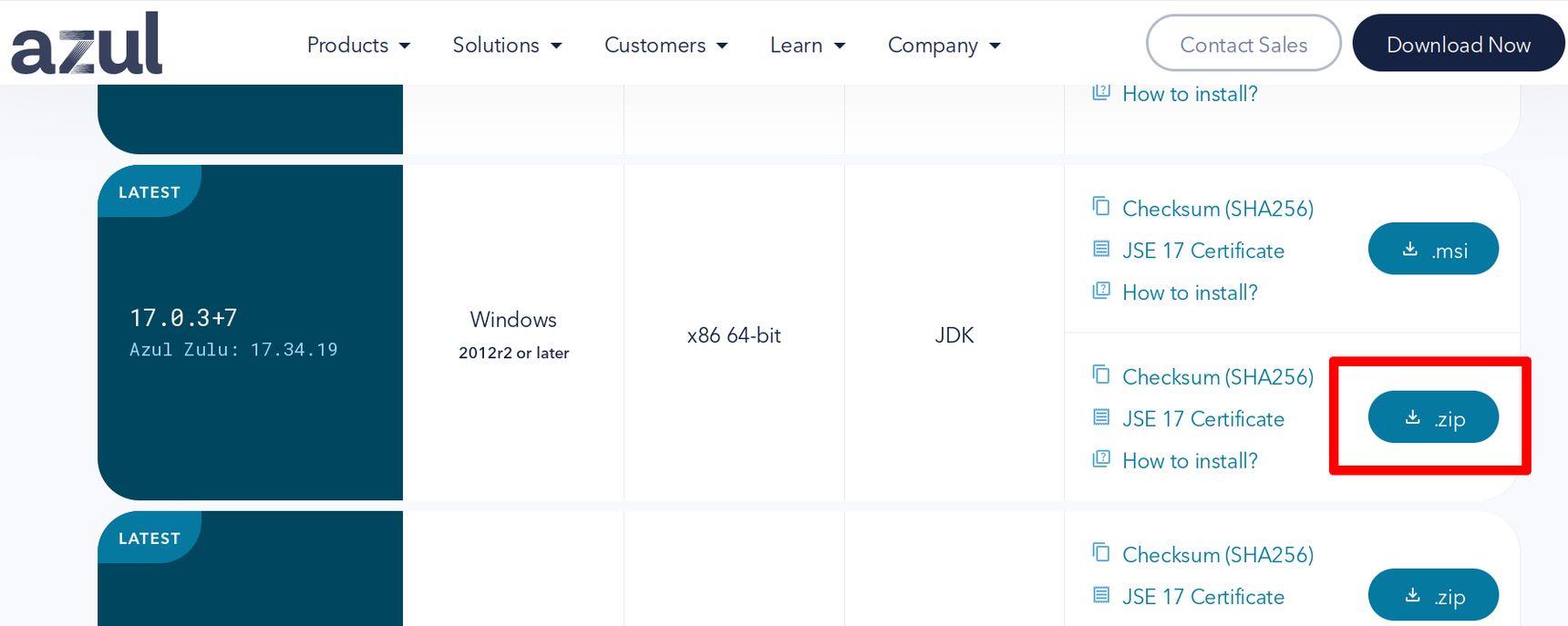The height and width of the screenshot is (626, 1568).
Task: Select the Azul Zulu: 17.34.19 text
Action: coord(233,350)
